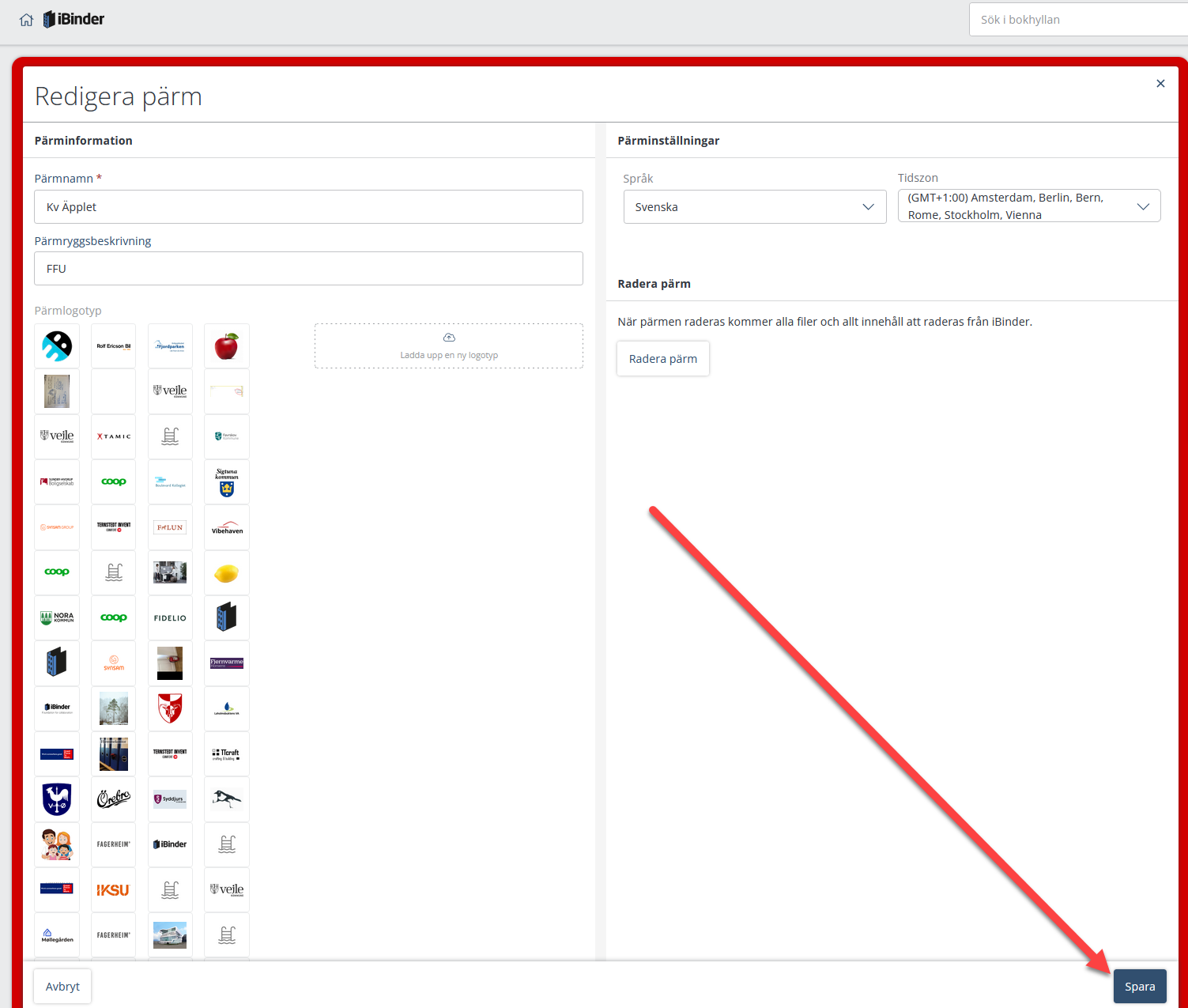This screenshot has width=1188, height=1008.
Task: Select the Møllegården logotype
Action: pos(57,935)
